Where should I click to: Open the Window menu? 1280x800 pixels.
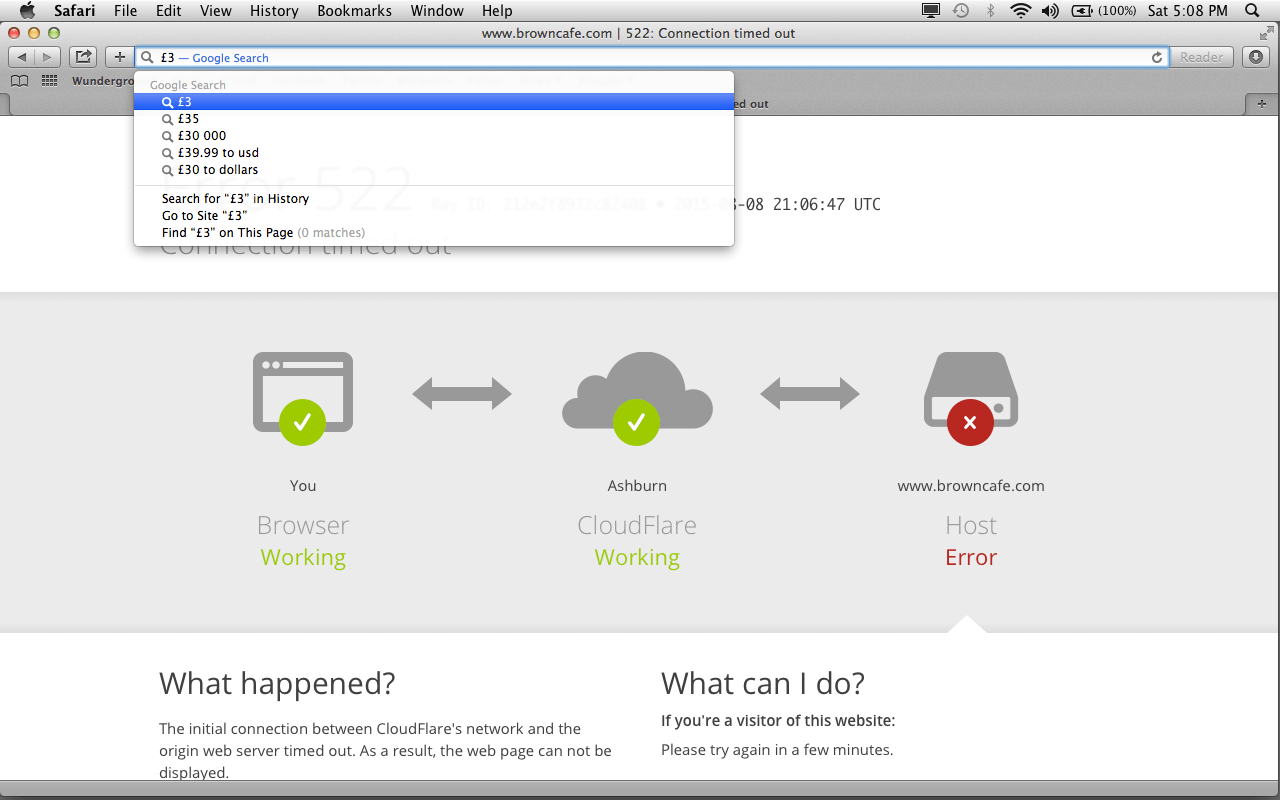tap(437, 10)
